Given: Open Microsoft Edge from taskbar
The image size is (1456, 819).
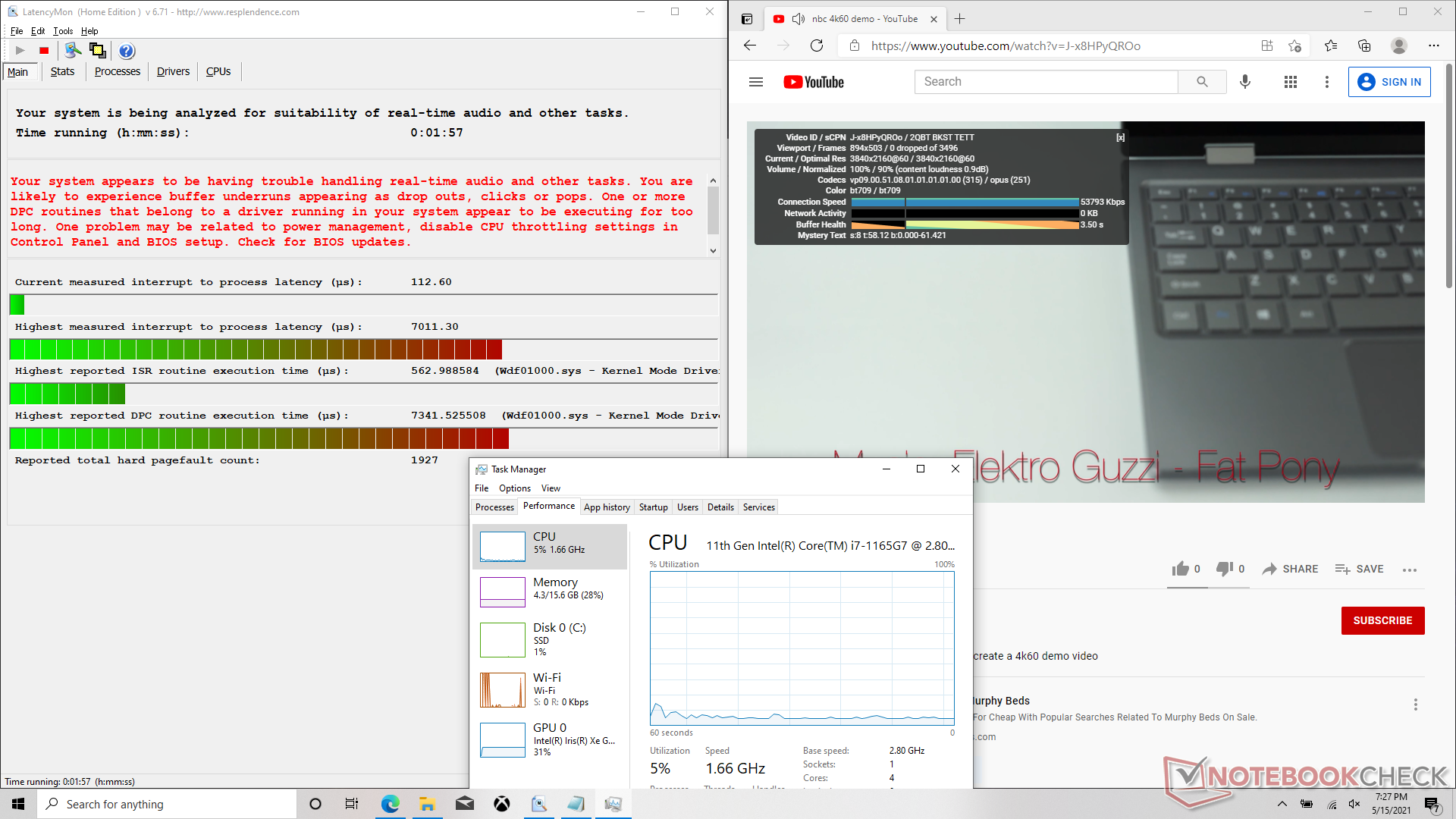Looking at the screenshot, I should (x=390, y=804).
